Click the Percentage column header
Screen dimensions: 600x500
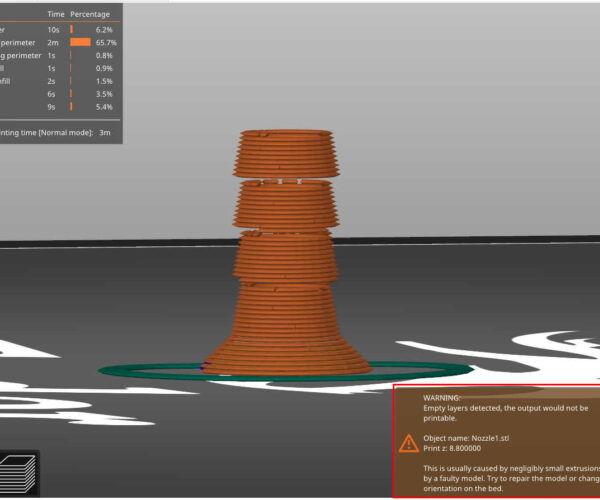tap(90, 16)
